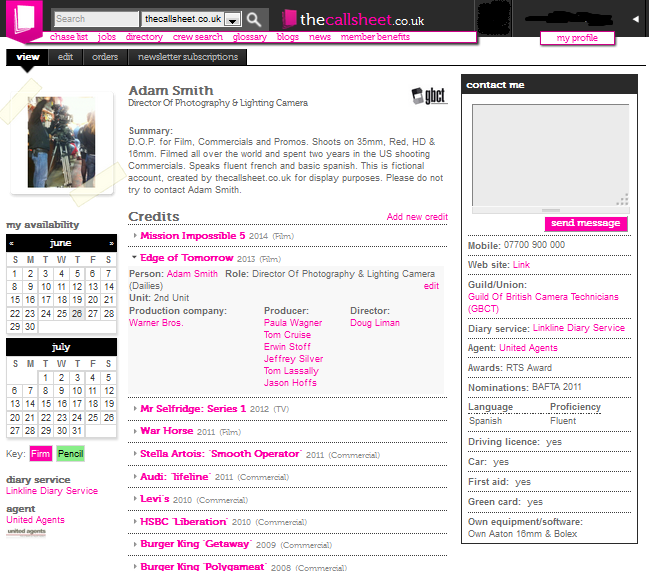Click the header collapse arrow icon
The width and height of the screenshot is (649, 571).
coord(635,19)
